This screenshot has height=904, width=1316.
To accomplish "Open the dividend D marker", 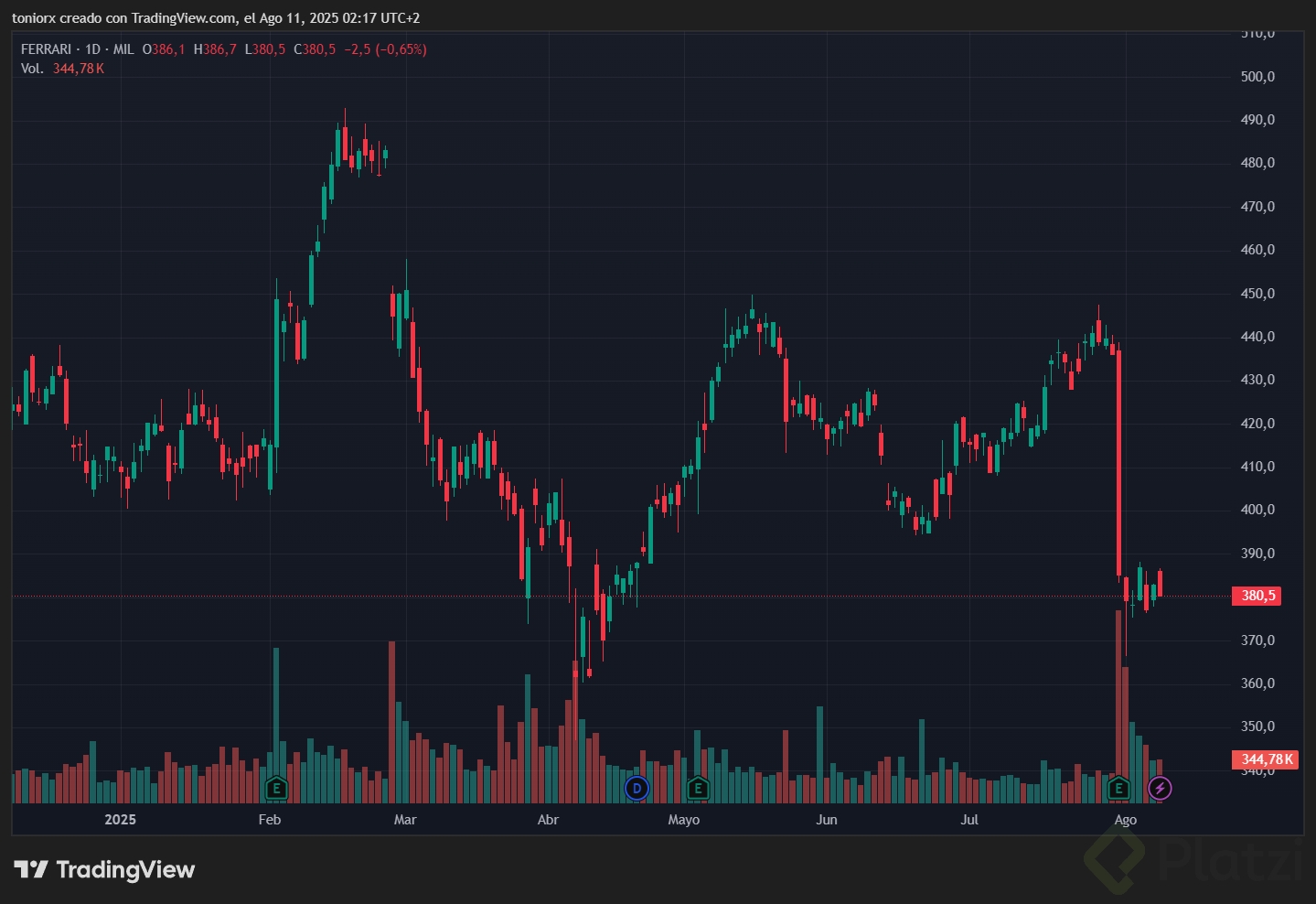I will [637, 788].
